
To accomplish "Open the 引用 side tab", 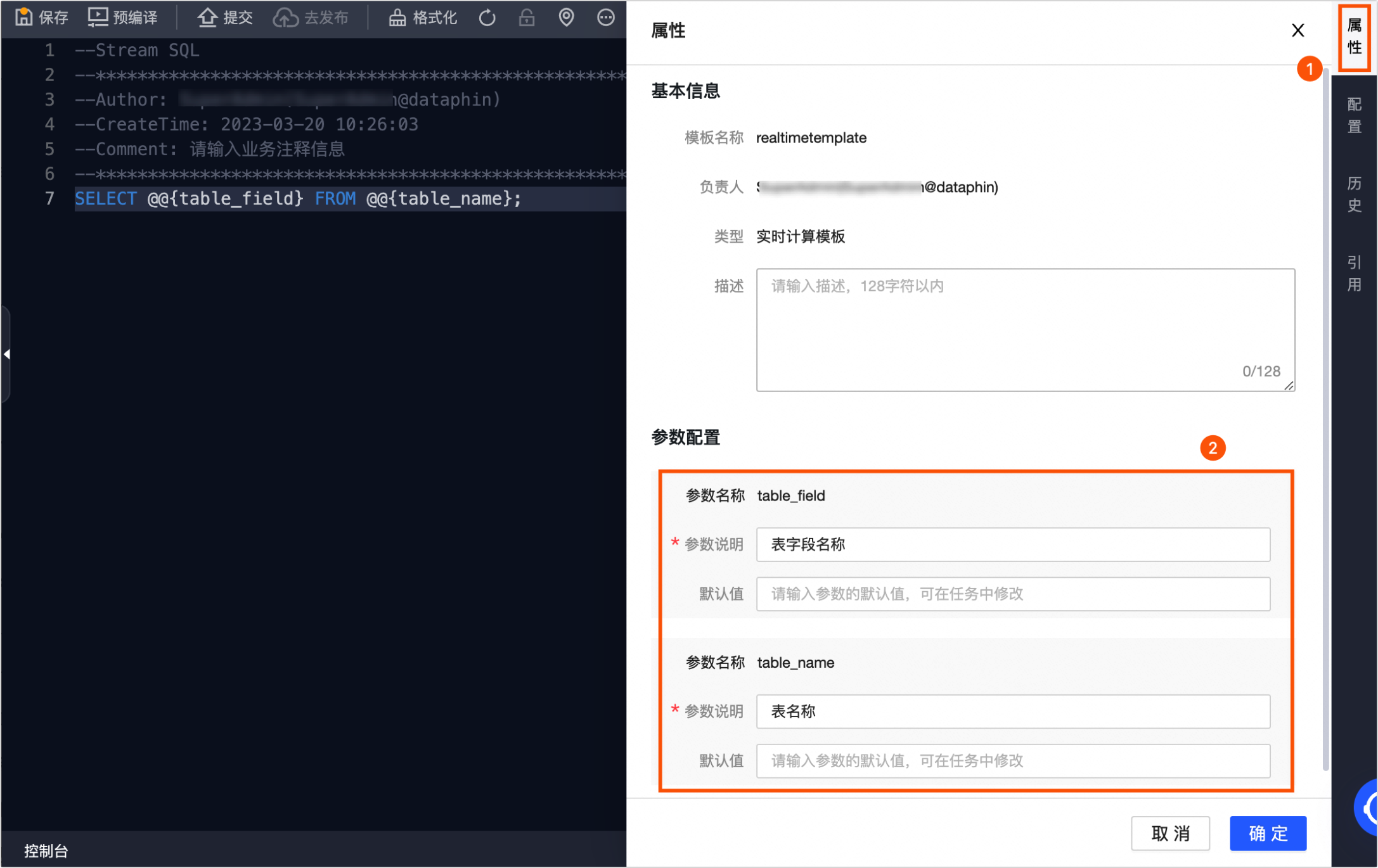I will point(1355,273).
